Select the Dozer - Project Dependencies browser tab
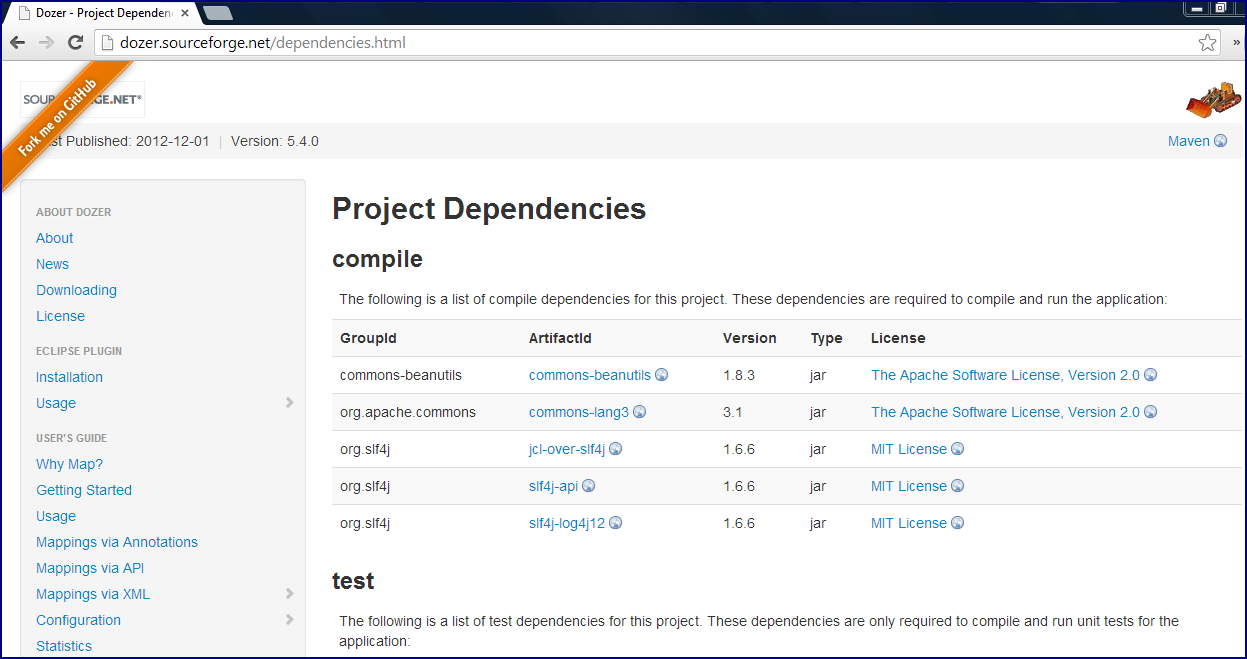The height and width of the screenshot is (659, 1247). coord(100,12)
